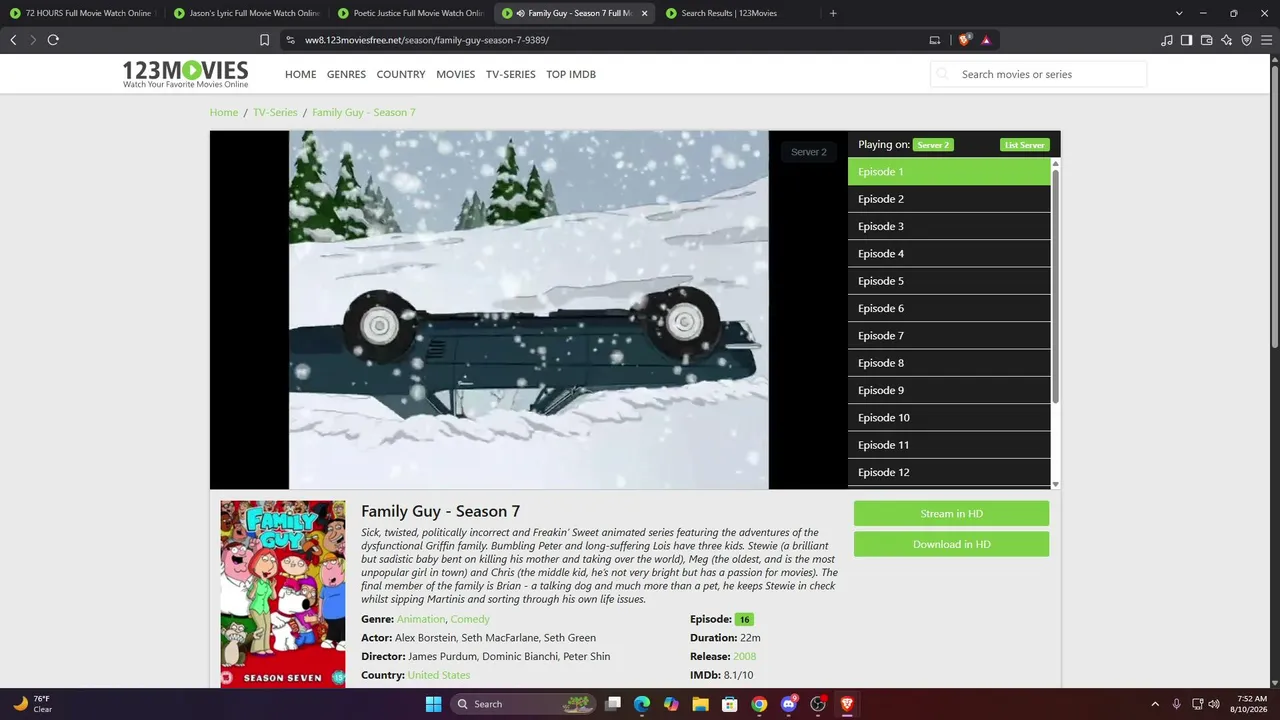
Task: Click the volume icon in system tray
Action: (1214, 704)
